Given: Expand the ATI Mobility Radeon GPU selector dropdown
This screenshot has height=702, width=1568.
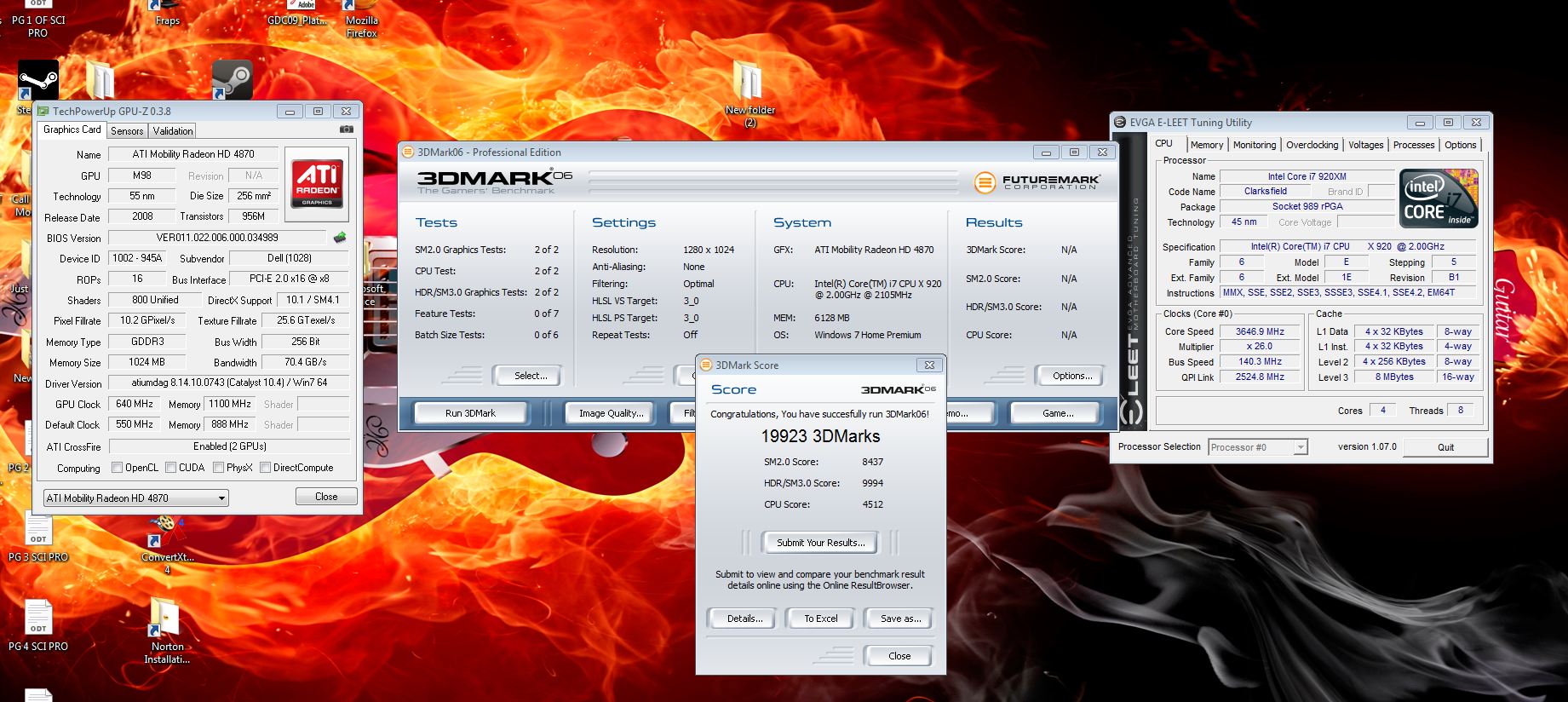Looking at the screenshot, I should [221, 498].
